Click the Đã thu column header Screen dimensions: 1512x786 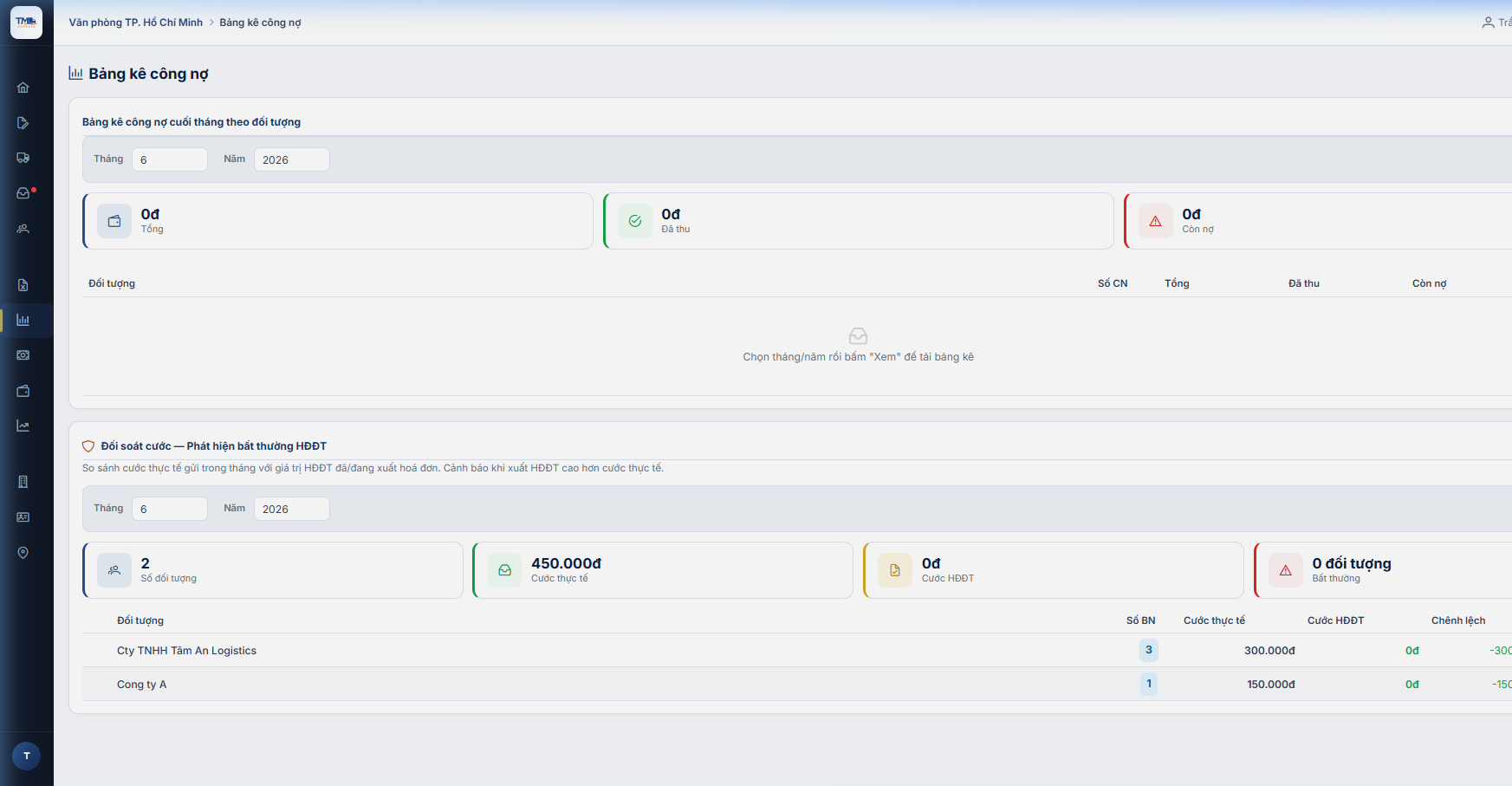point(1304,283)
